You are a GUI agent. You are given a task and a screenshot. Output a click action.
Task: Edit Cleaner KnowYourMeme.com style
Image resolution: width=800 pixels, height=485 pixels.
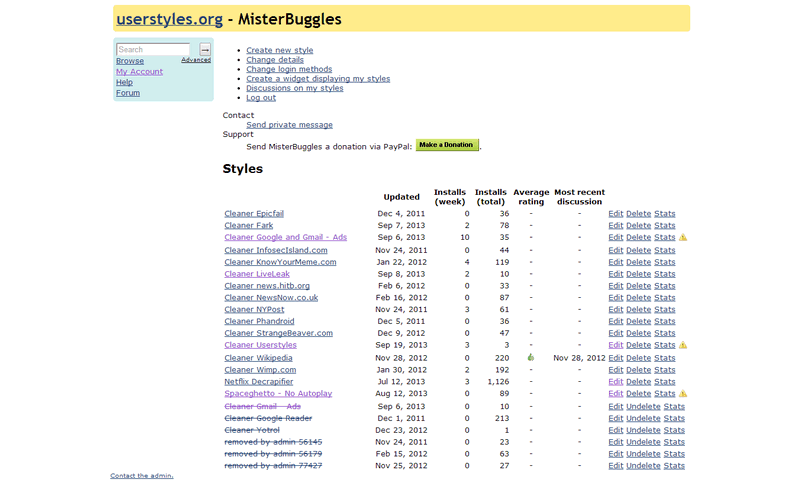pyautogui.click(x=615, y=262)
